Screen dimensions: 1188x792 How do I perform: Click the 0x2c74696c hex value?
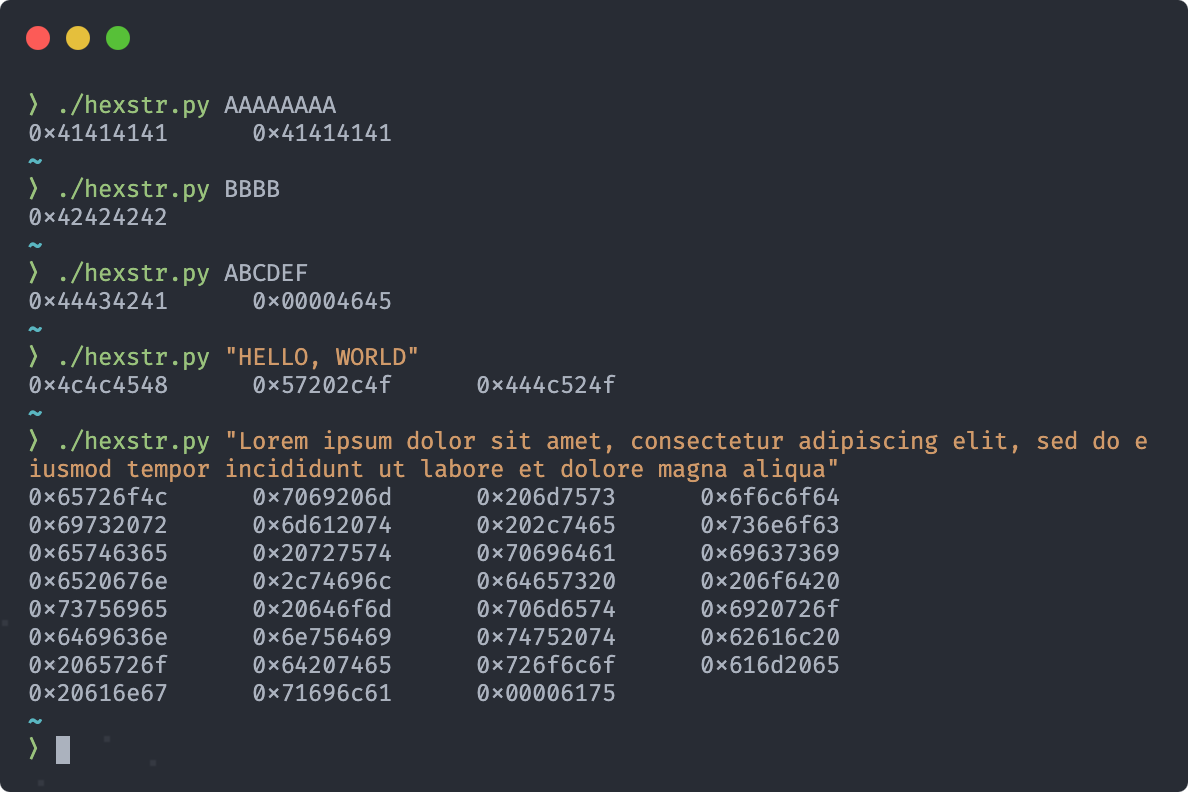coord(322,581)
